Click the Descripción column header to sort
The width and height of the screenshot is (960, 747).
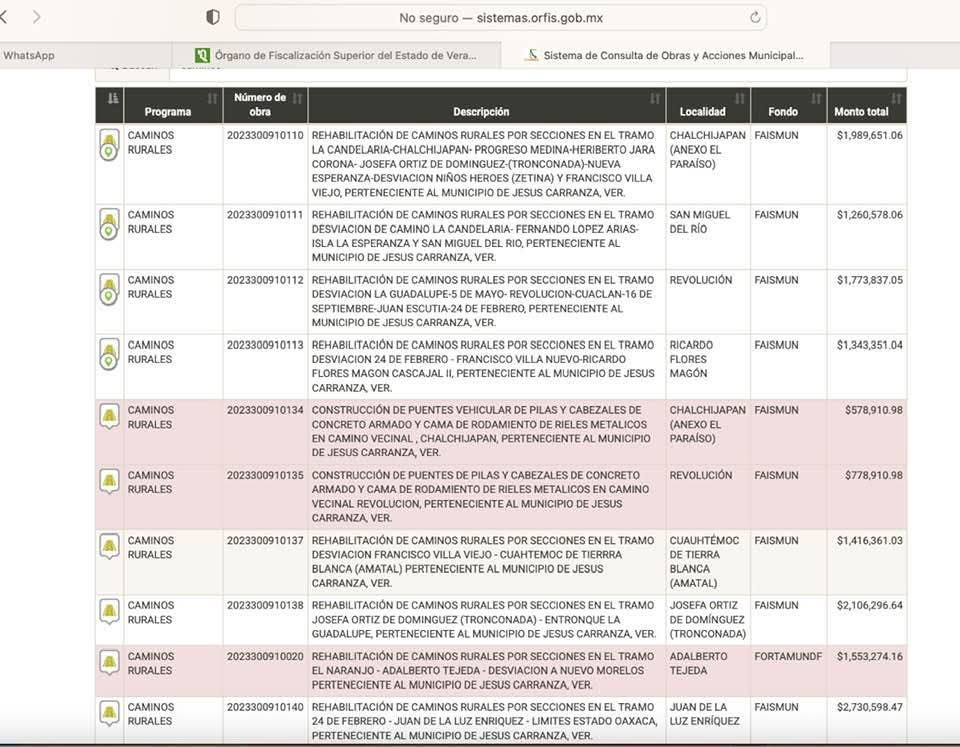481,111
